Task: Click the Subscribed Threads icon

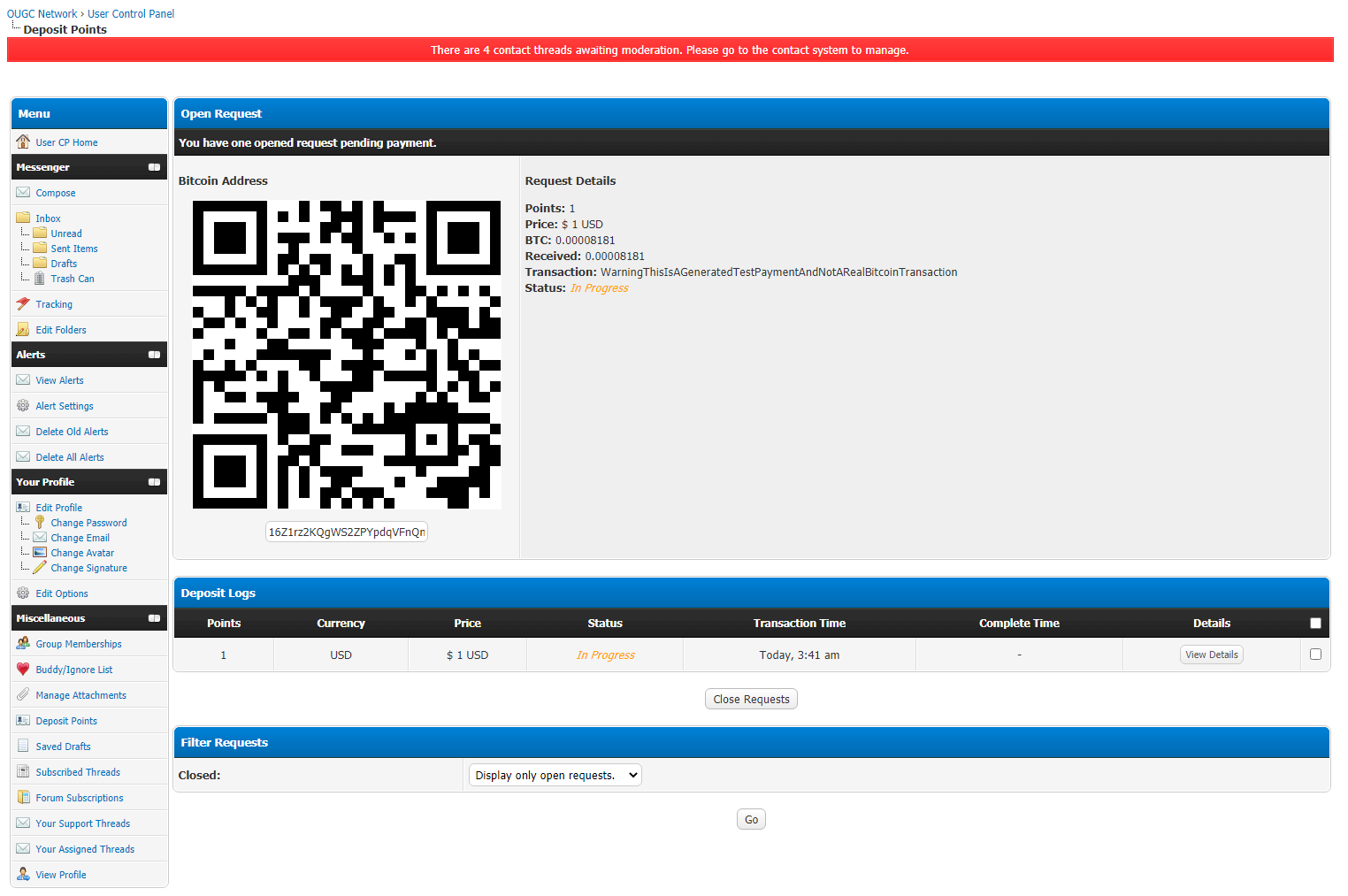Action: pyautogui.click(x=23, y=771)
